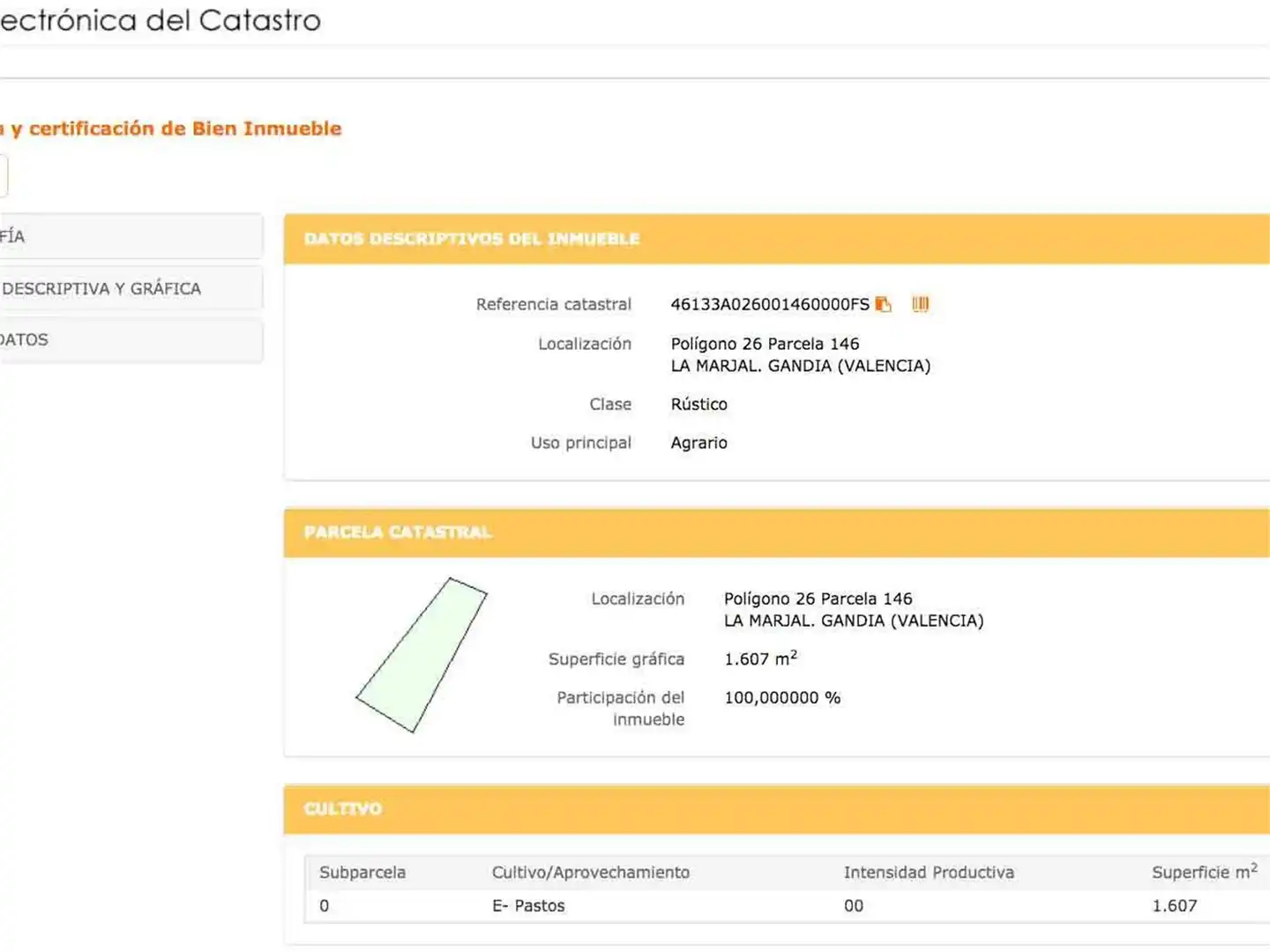
Task: Click the Subparcela column header
Action: point(362,872)
